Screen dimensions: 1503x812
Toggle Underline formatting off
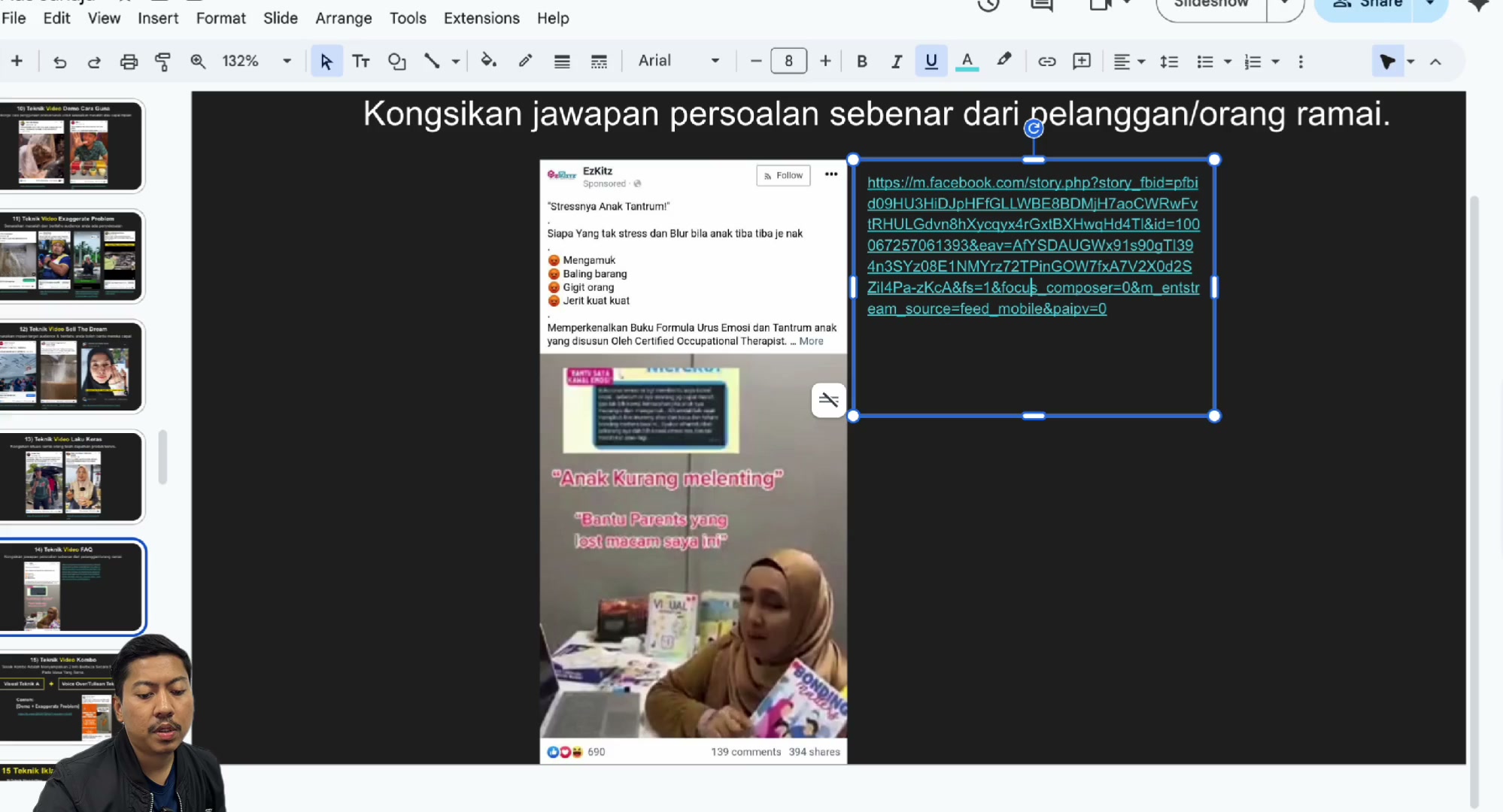pyautogui.click(x=931, y=62)
